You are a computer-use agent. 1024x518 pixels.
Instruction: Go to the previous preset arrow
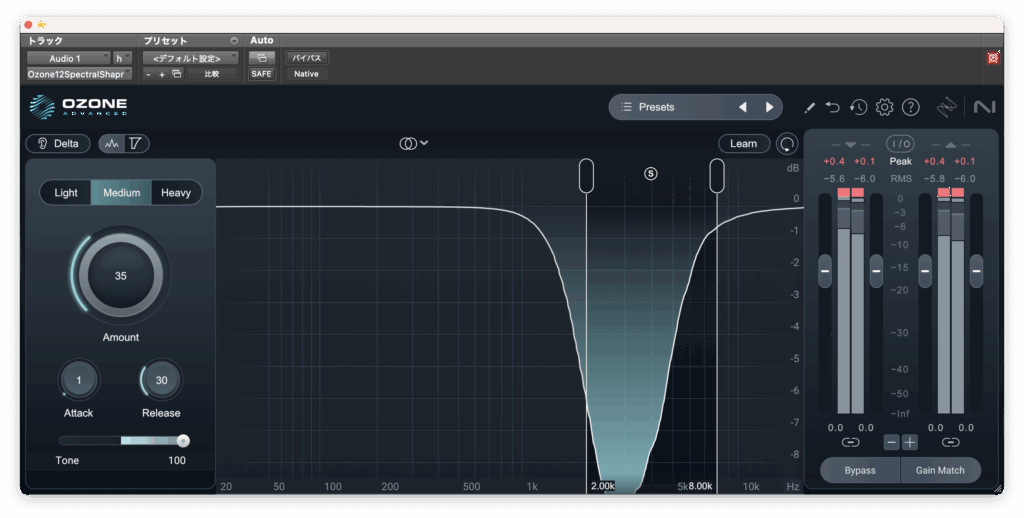[x=743, y=107]
